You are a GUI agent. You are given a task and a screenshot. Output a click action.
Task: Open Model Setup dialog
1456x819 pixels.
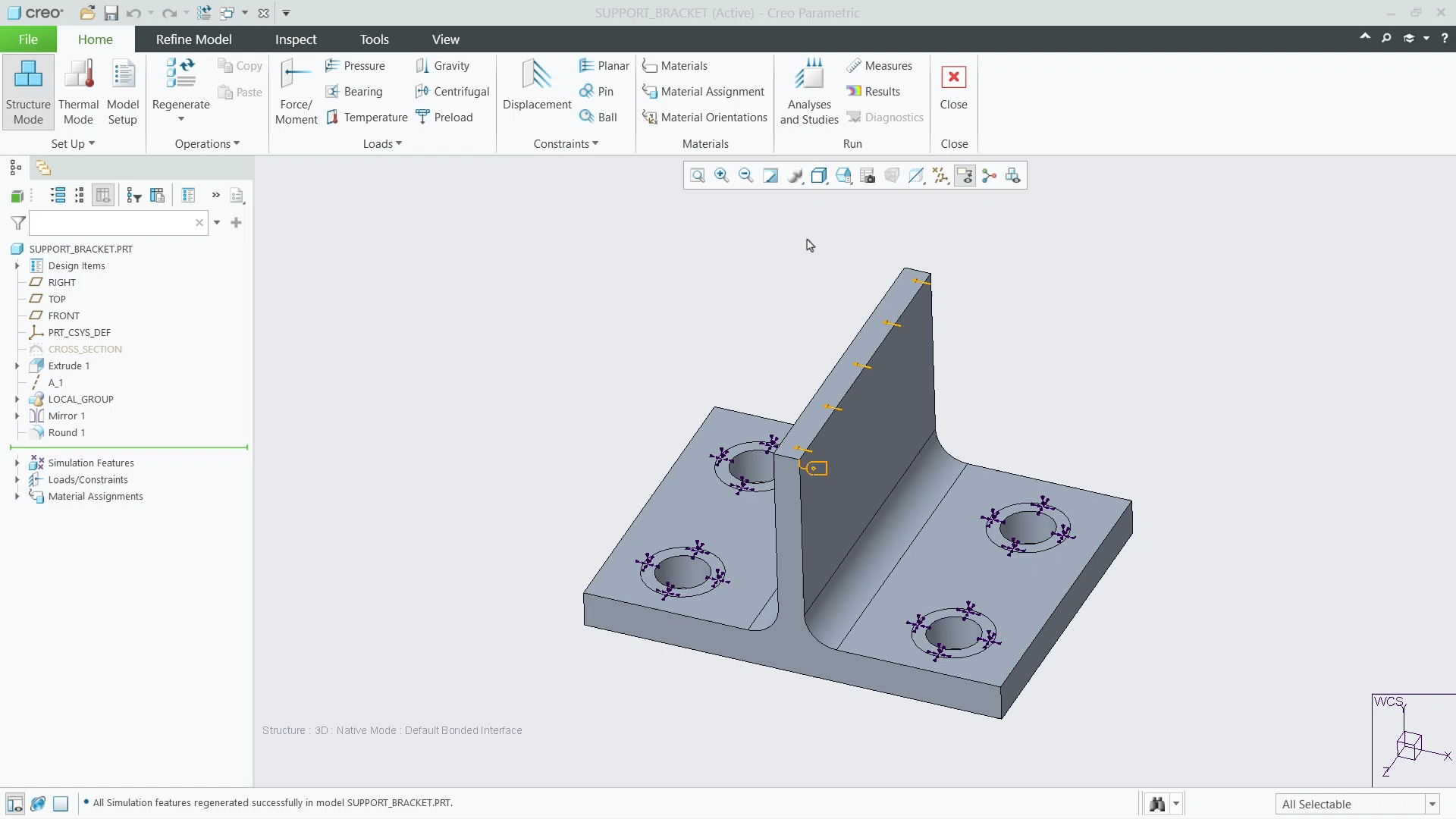coord(123,92)
